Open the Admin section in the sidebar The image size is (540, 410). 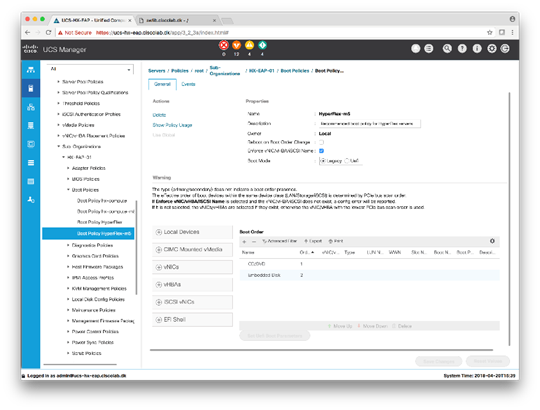(31, 200)
